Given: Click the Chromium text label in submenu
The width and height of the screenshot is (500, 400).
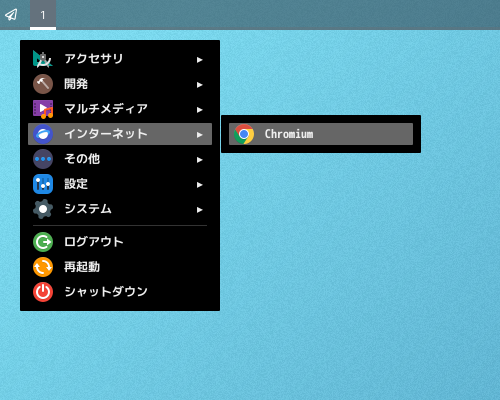Looking at the screenshot, I should pos(289,134).
